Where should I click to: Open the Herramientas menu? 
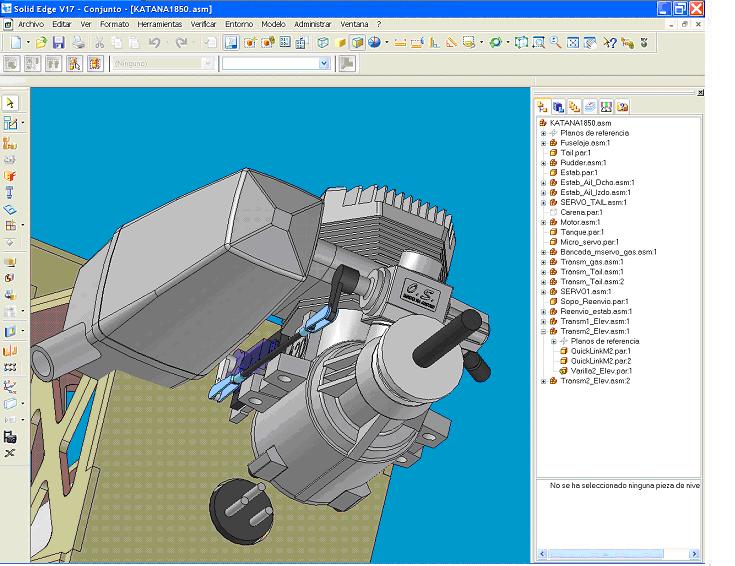tap(159, 23)
